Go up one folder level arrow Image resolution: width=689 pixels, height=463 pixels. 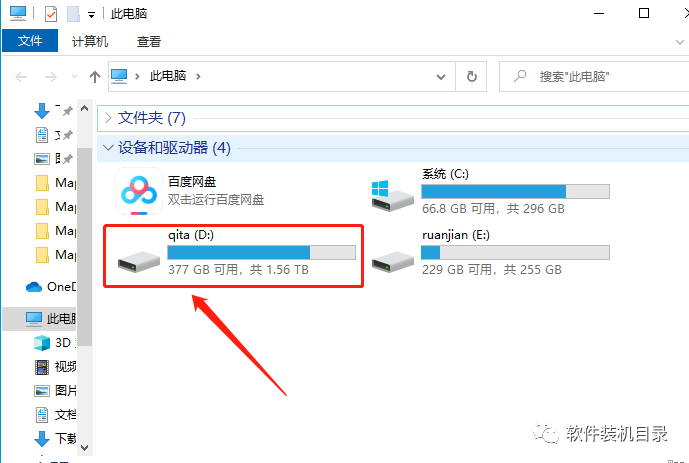pyautogui.click(x=94, y=77)
